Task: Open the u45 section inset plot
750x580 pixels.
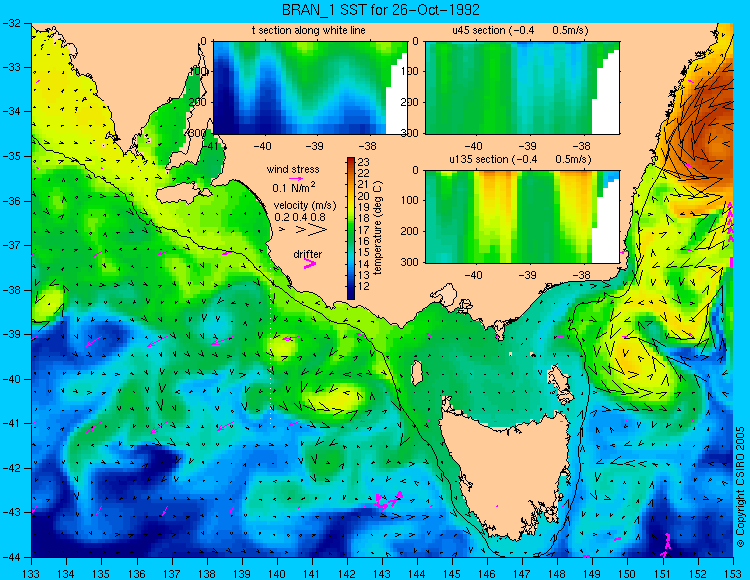Action: tap(522, 88)
